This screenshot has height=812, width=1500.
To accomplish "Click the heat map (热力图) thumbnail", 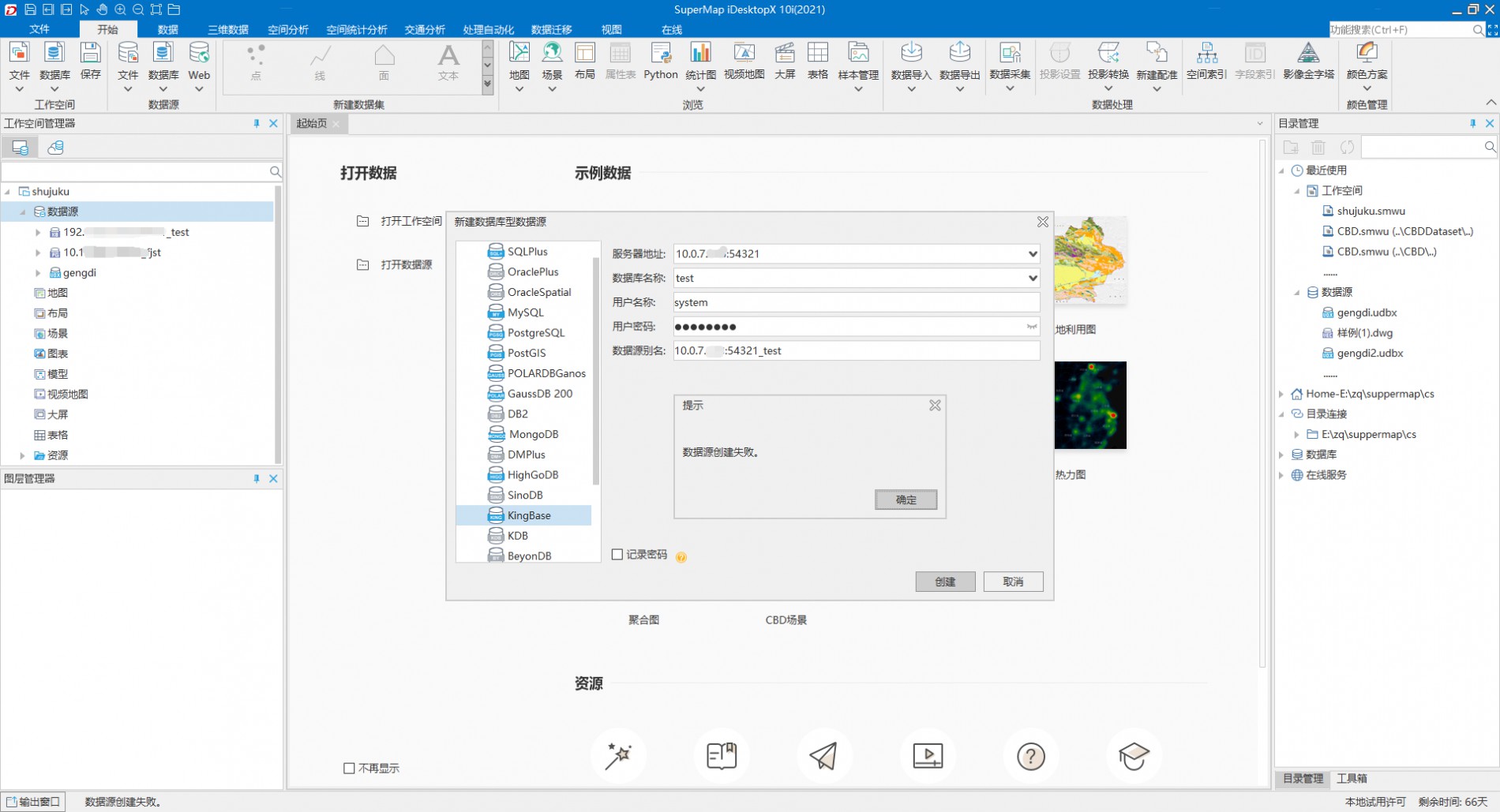I will (1090, 406).
